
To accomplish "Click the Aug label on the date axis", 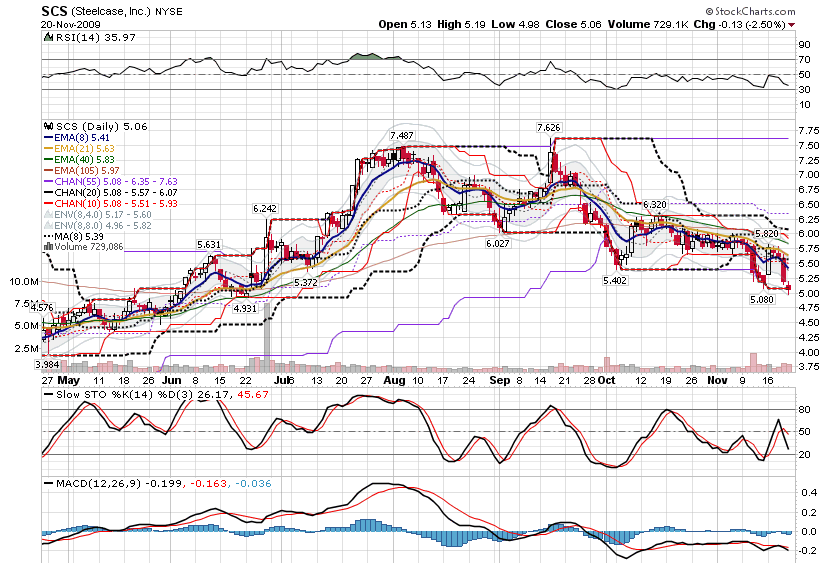I will (394, 381).
